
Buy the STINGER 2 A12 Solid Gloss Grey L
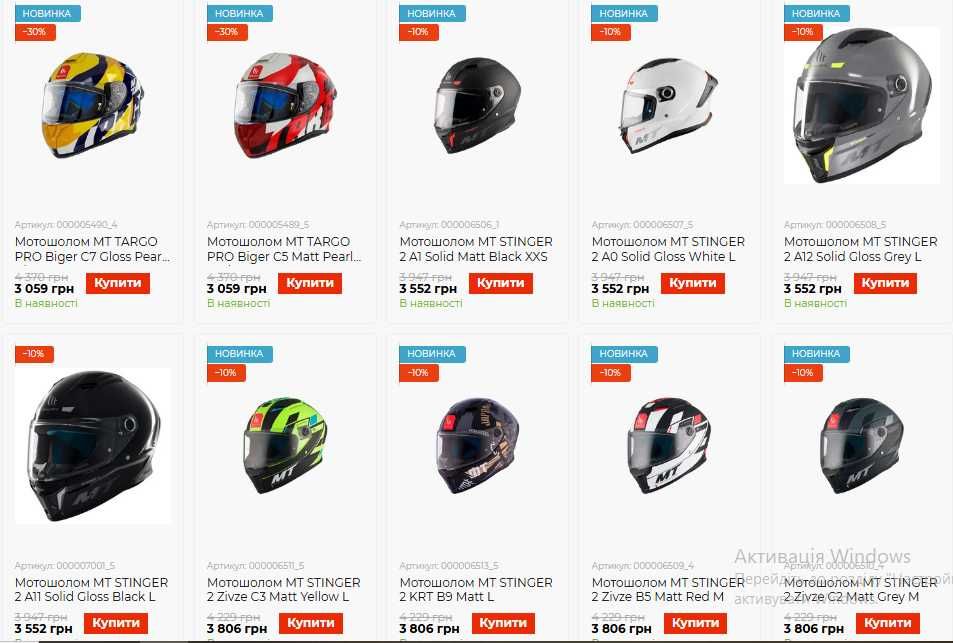click(886, 283)
